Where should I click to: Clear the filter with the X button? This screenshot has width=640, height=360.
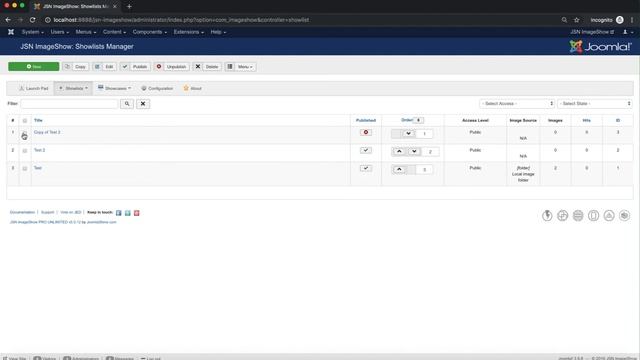[x=143, y=104]
